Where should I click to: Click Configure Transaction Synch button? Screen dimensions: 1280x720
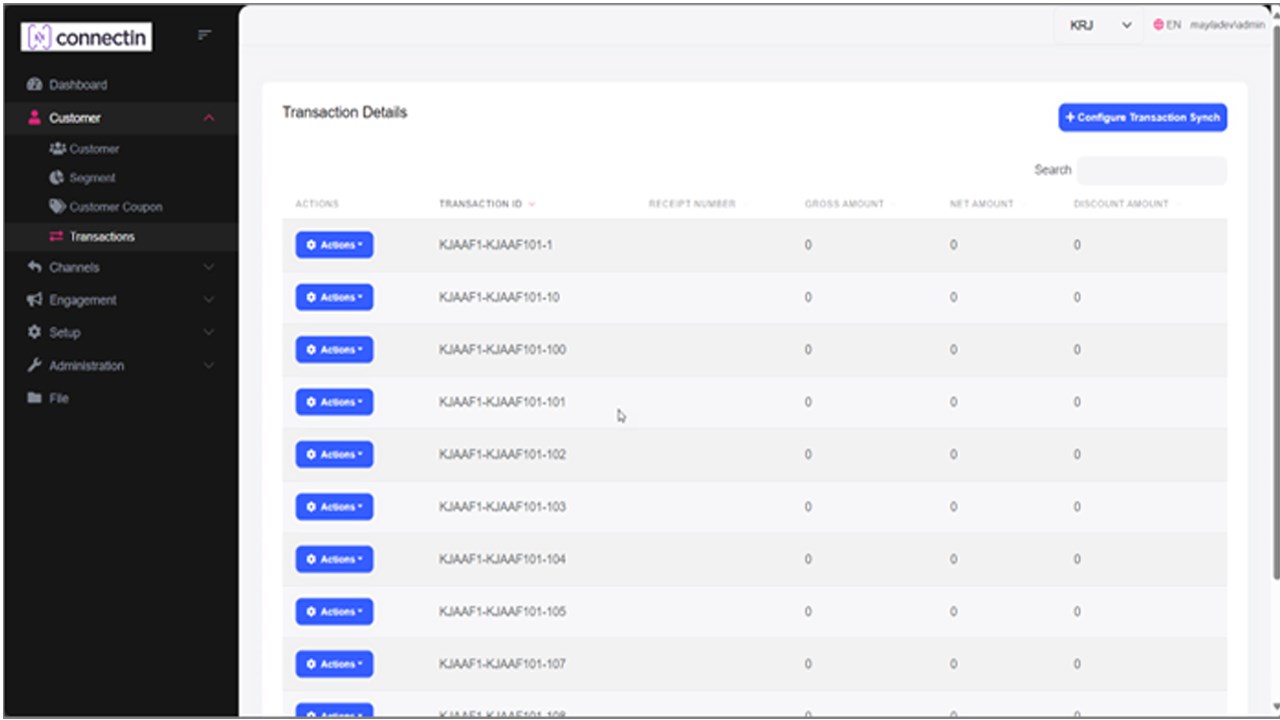tap(1143, 118)
